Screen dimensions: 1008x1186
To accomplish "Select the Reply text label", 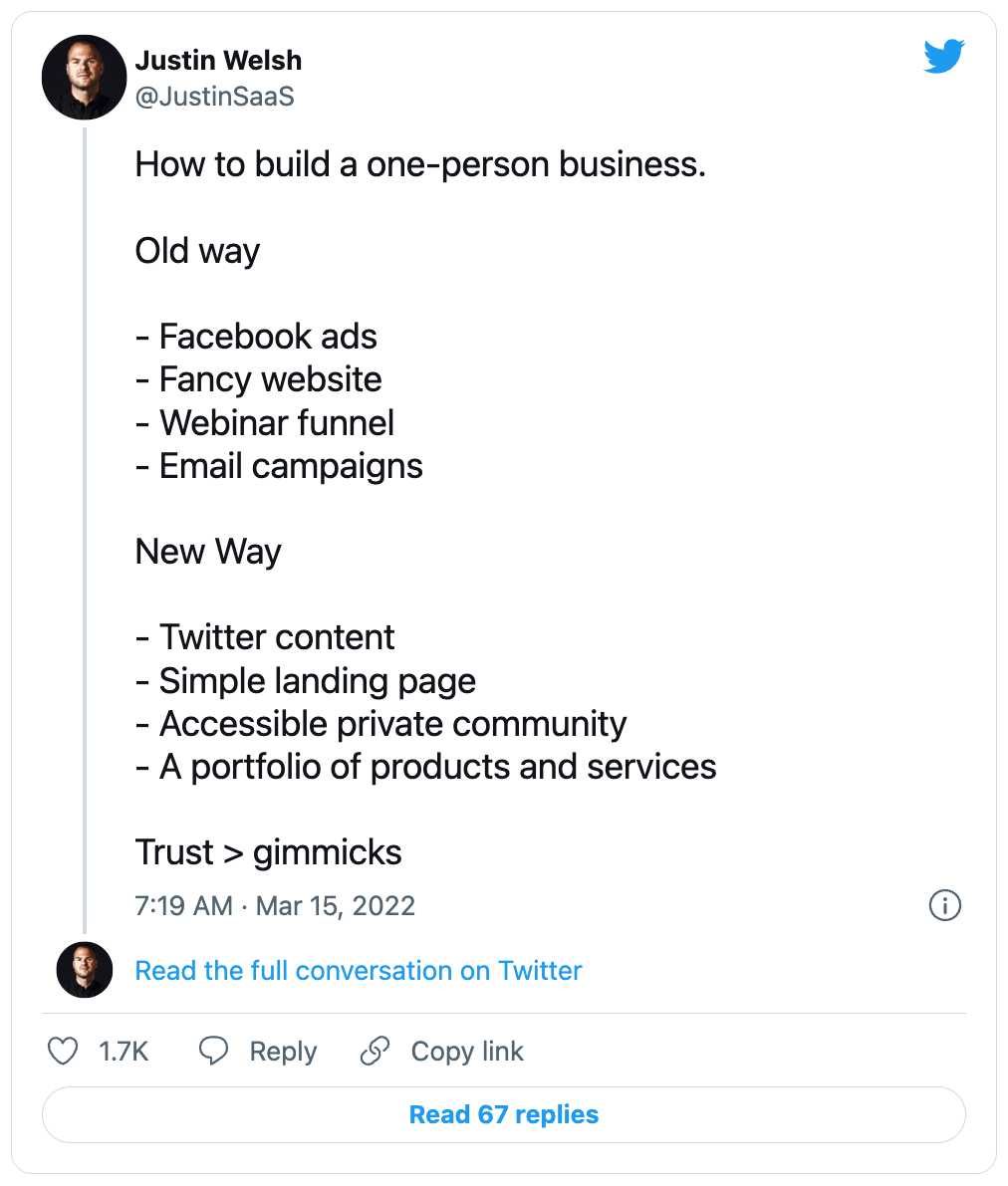I will click(283, 1052).
